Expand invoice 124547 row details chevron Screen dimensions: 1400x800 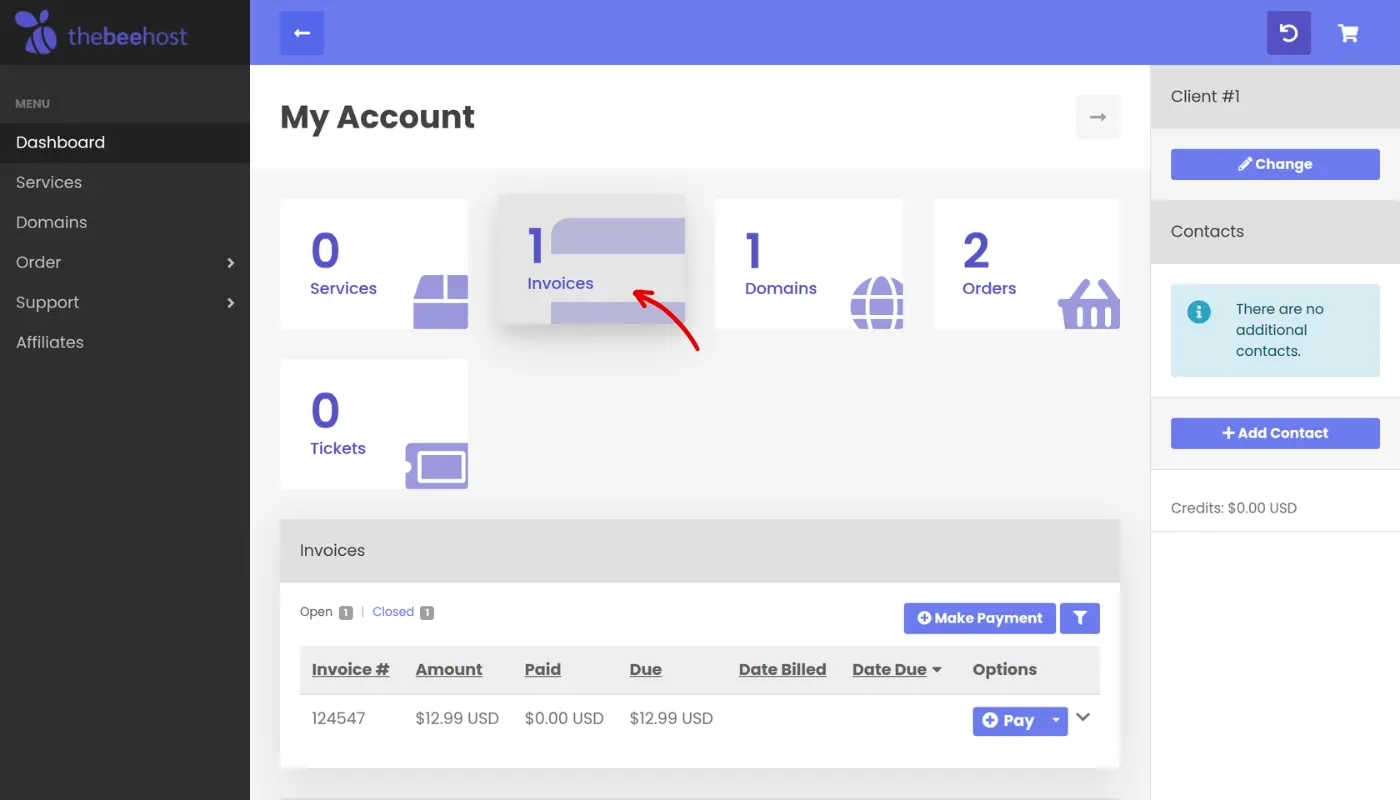click(x=1082, y=718)
